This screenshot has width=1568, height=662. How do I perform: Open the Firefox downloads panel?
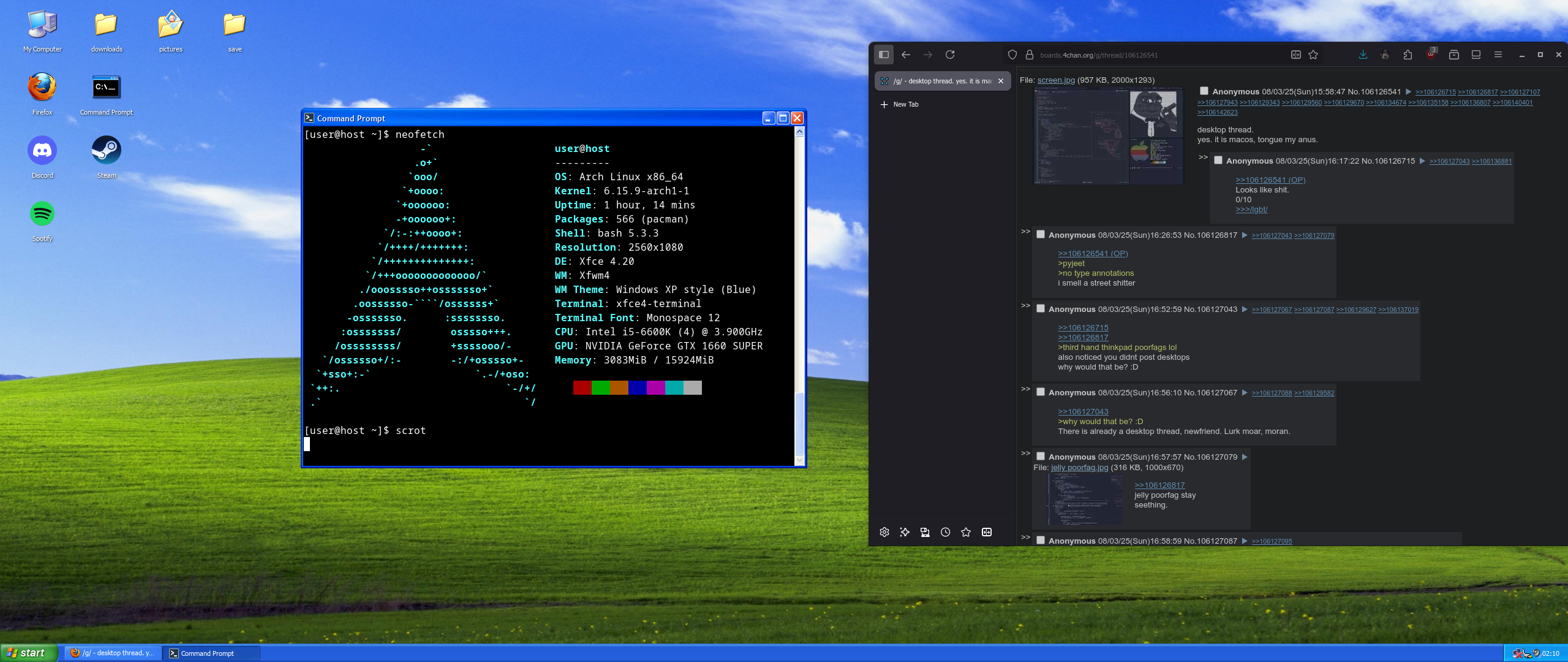coord(1363,55)
